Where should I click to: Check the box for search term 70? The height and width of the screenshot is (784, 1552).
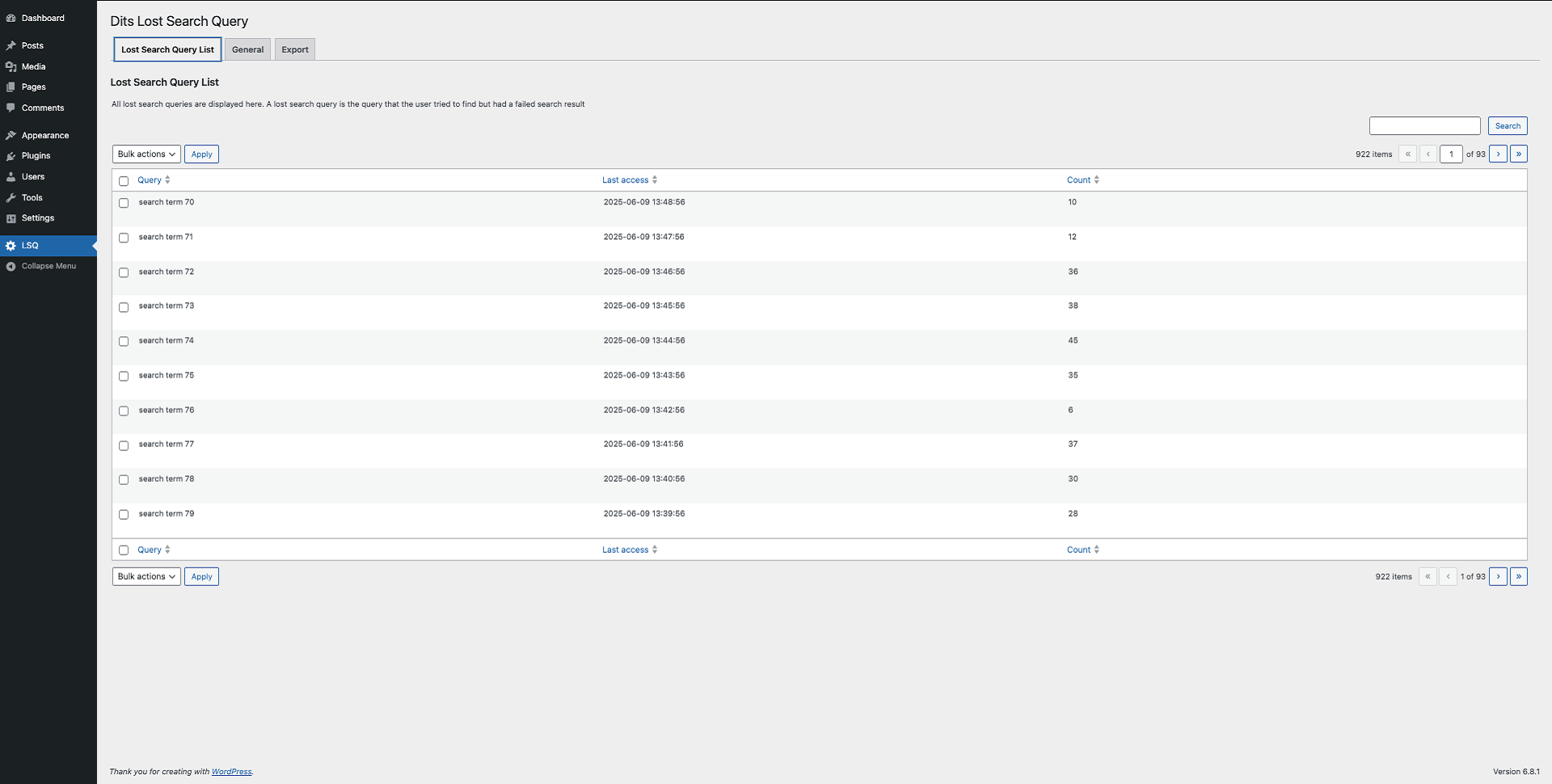[x=124, y=203]
